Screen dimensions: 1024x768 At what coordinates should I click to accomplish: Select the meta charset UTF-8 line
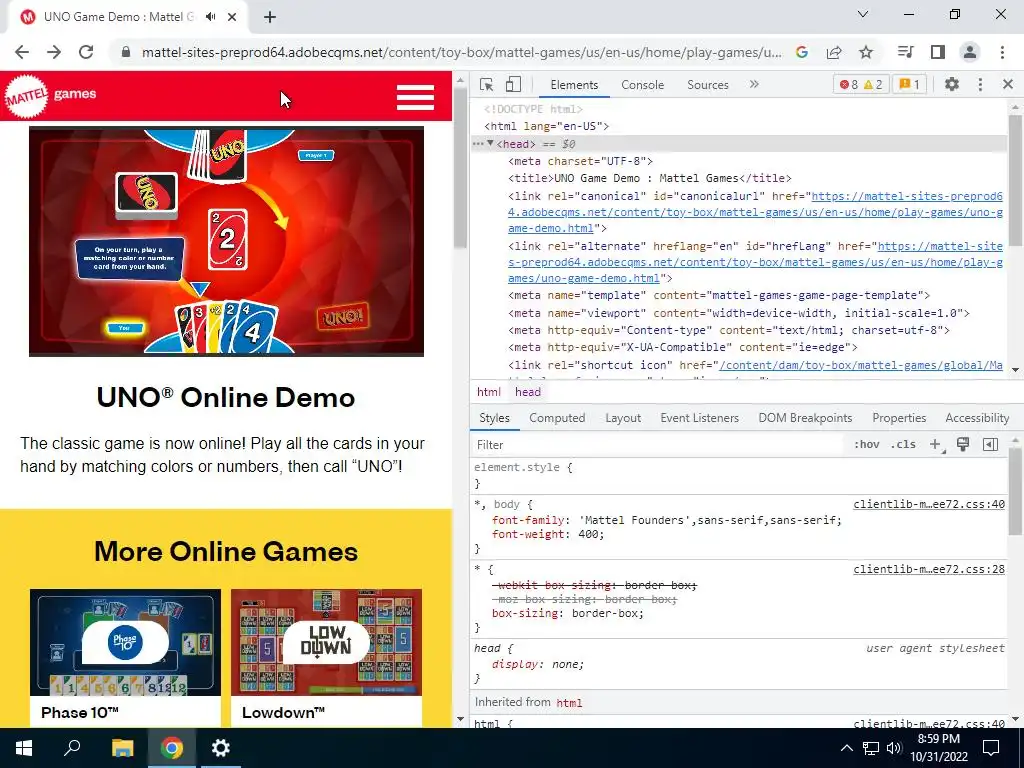pyautogui.click(x=581, y=161)
